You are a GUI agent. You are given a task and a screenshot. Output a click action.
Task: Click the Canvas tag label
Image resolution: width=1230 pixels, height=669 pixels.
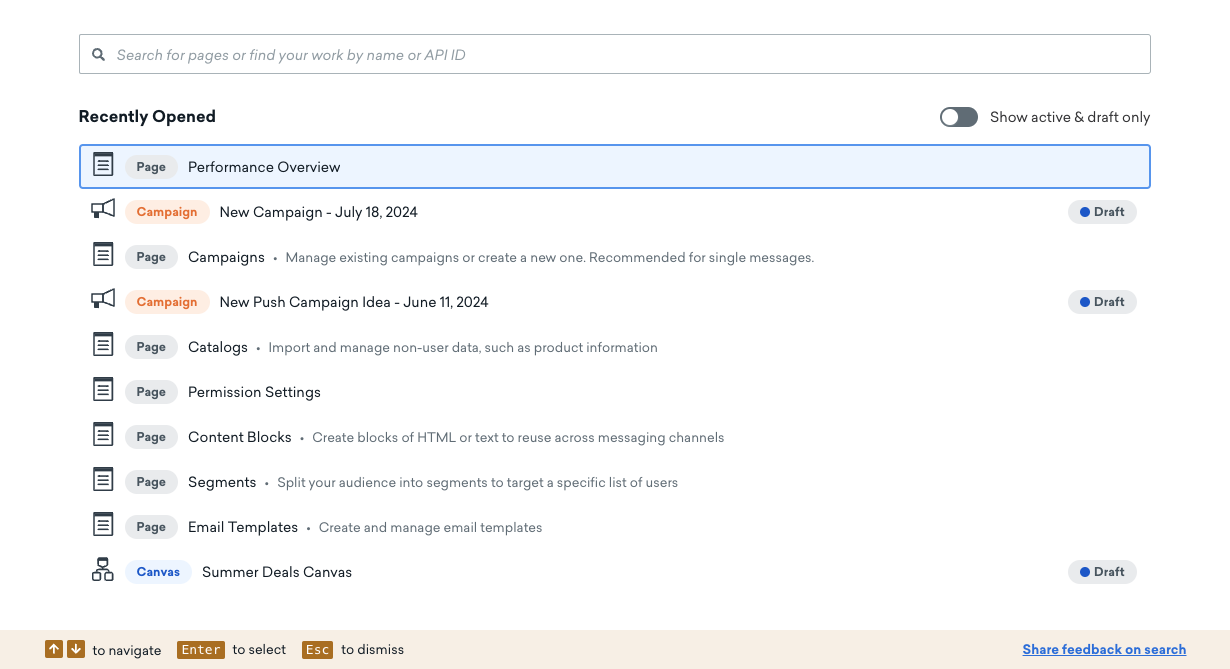point(158,572)
